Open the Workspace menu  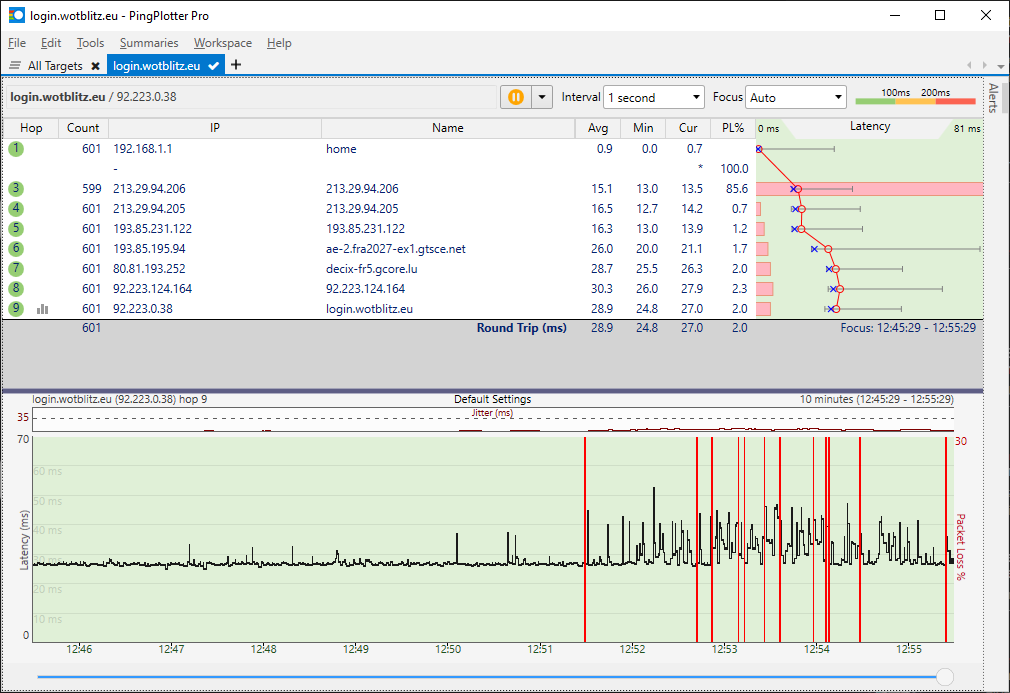pos(223,43)
